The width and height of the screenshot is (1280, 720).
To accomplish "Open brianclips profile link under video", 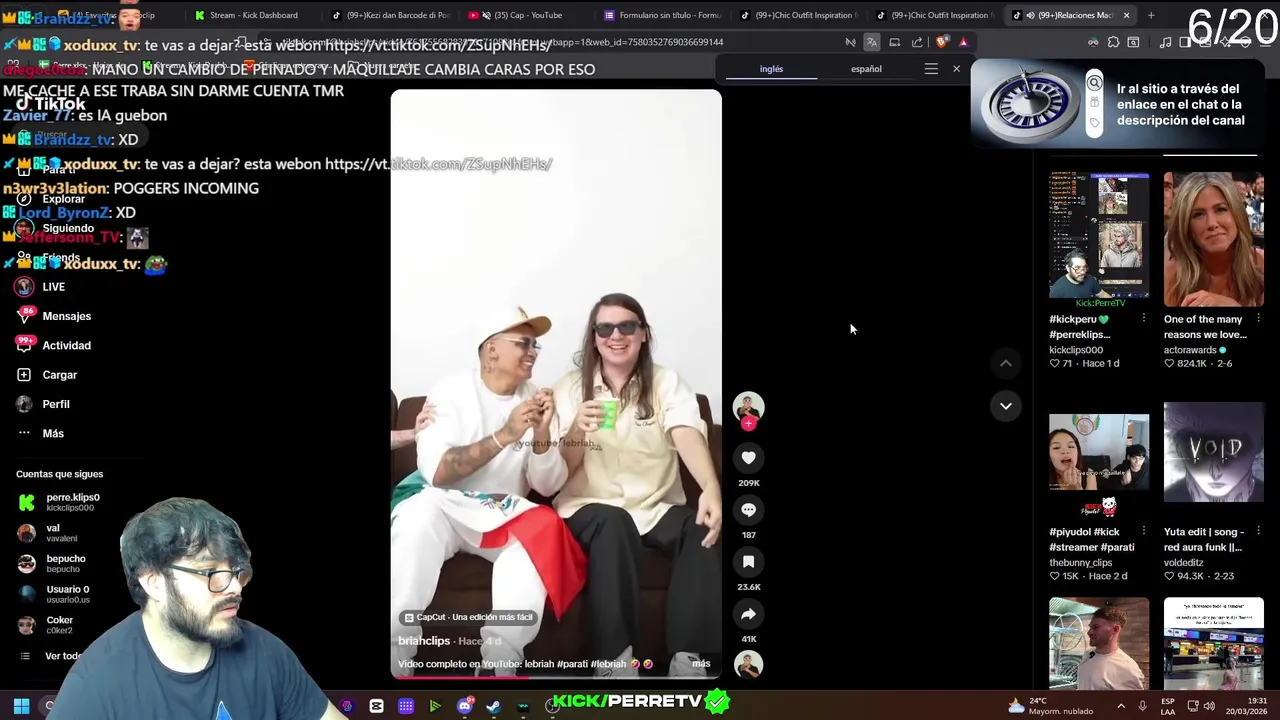I will click(424, 641).
